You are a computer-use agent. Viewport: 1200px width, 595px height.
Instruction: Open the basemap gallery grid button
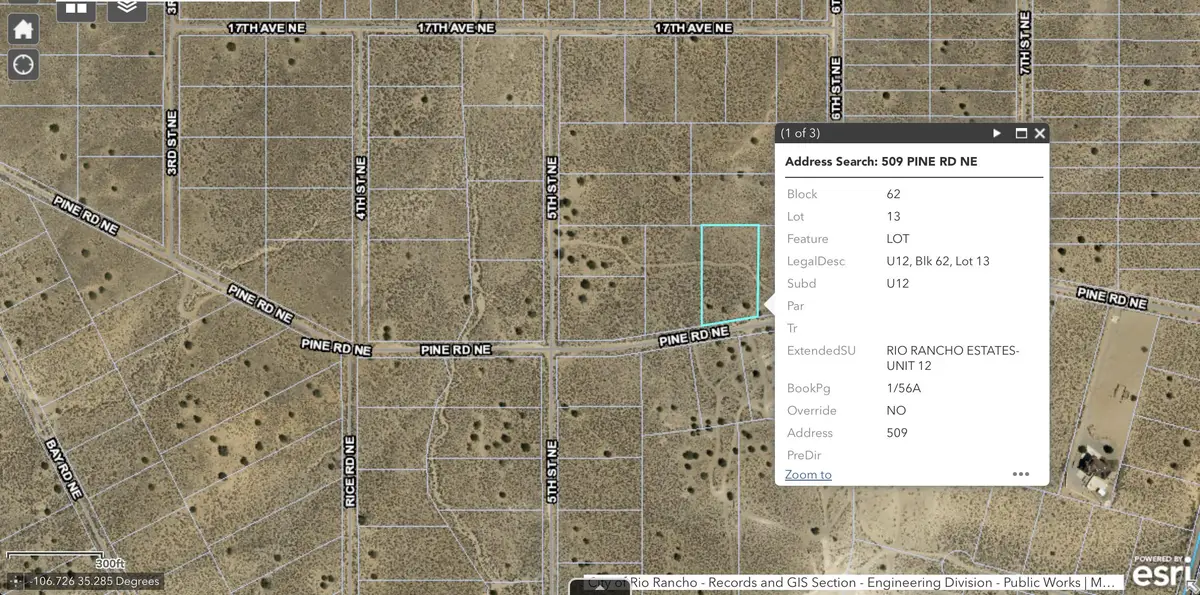76,9
